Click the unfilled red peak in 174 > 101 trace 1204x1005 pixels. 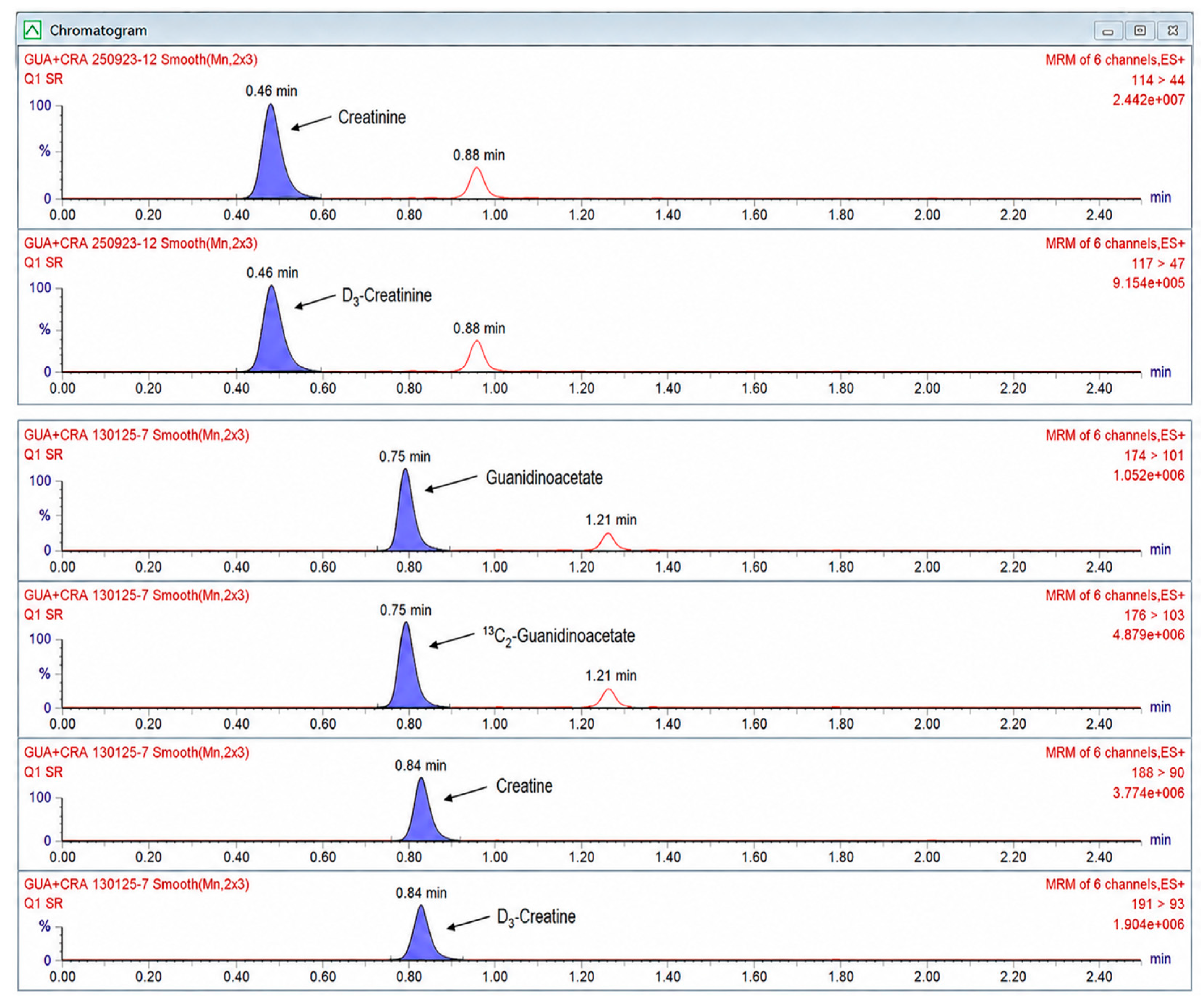point(608,542)
